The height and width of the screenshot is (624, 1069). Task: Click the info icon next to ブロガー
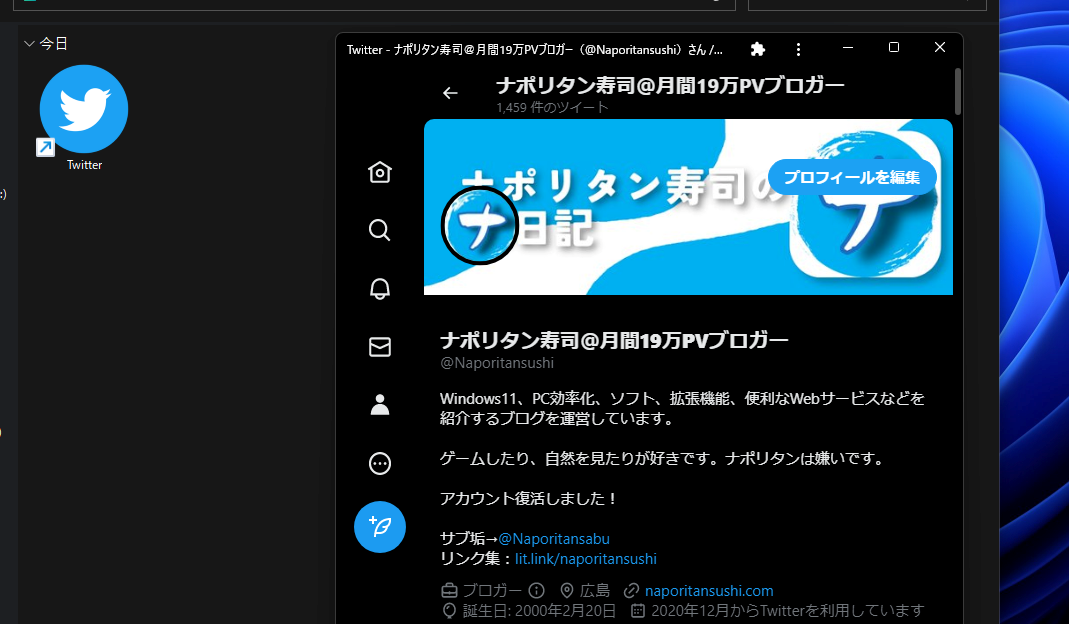pyautogui.click(x=537, y=591)
